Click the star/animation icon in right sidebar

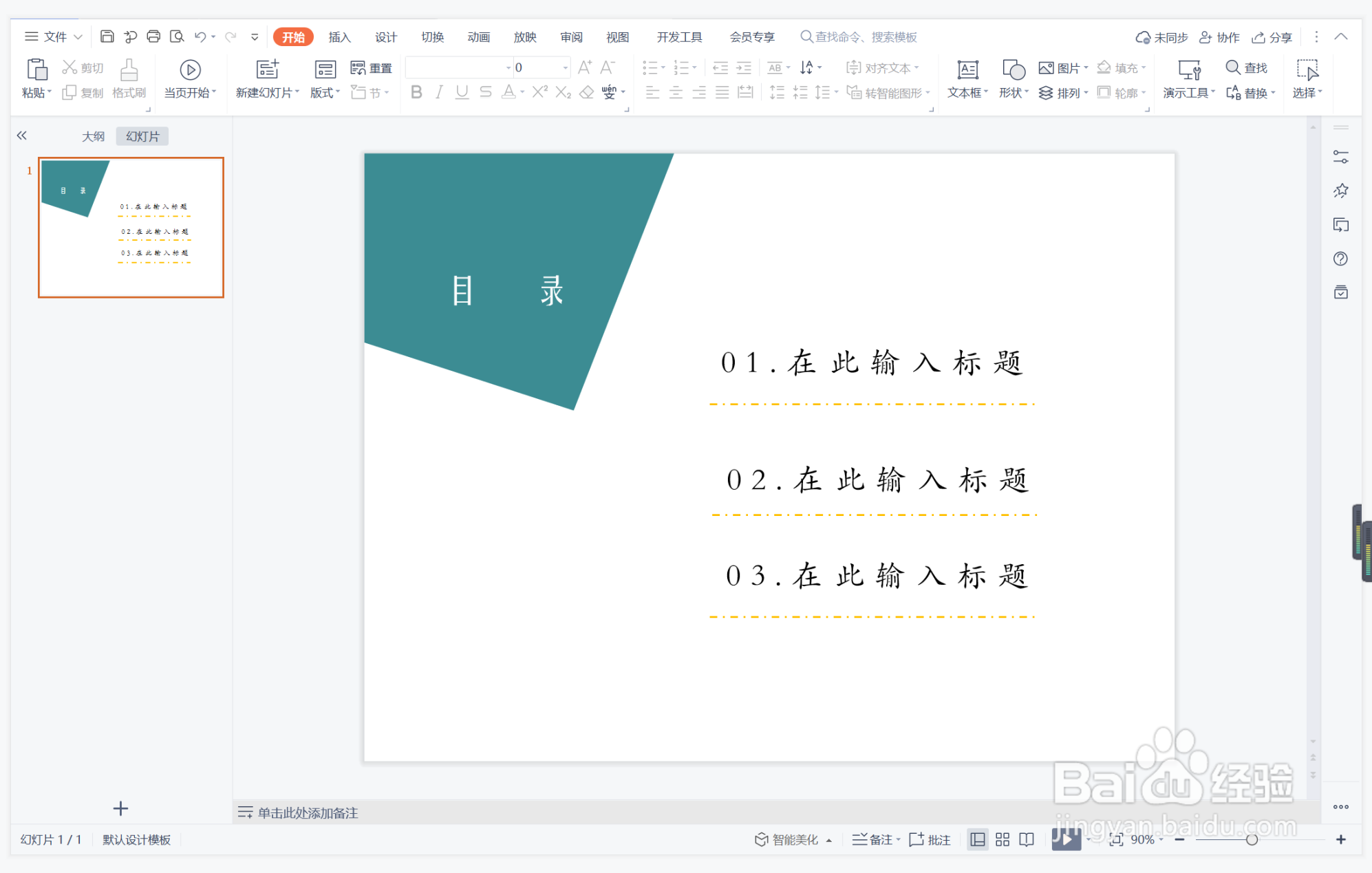coord(1340,191)
